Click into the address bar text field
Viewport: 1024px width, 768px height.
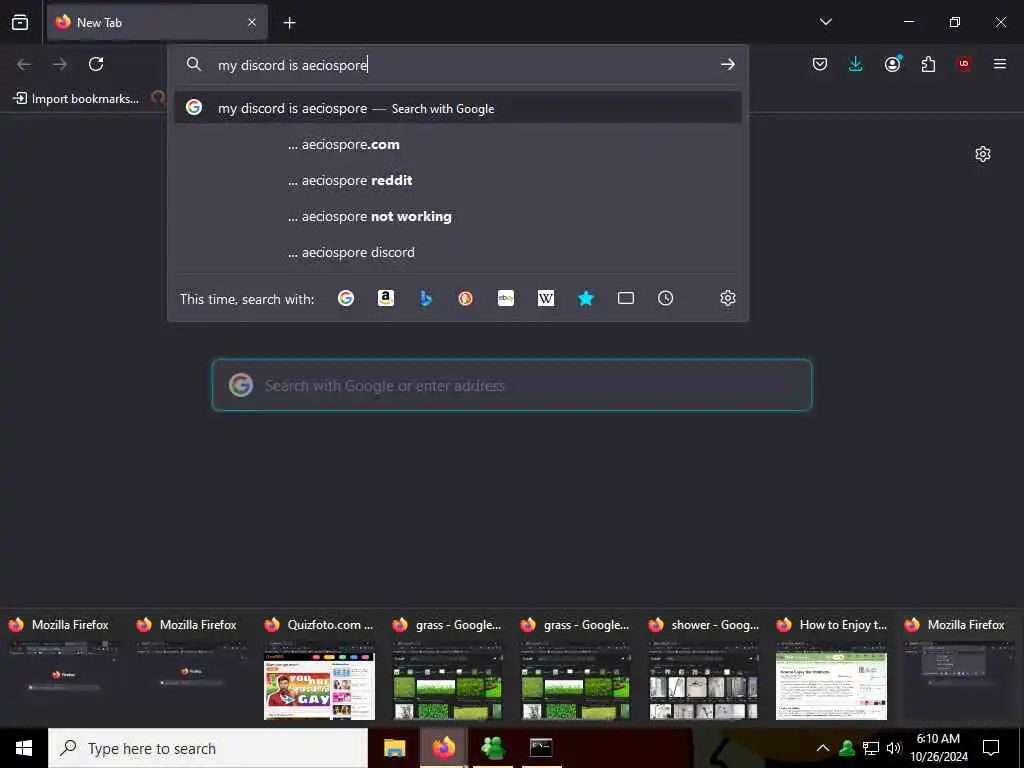coord(457,65)
